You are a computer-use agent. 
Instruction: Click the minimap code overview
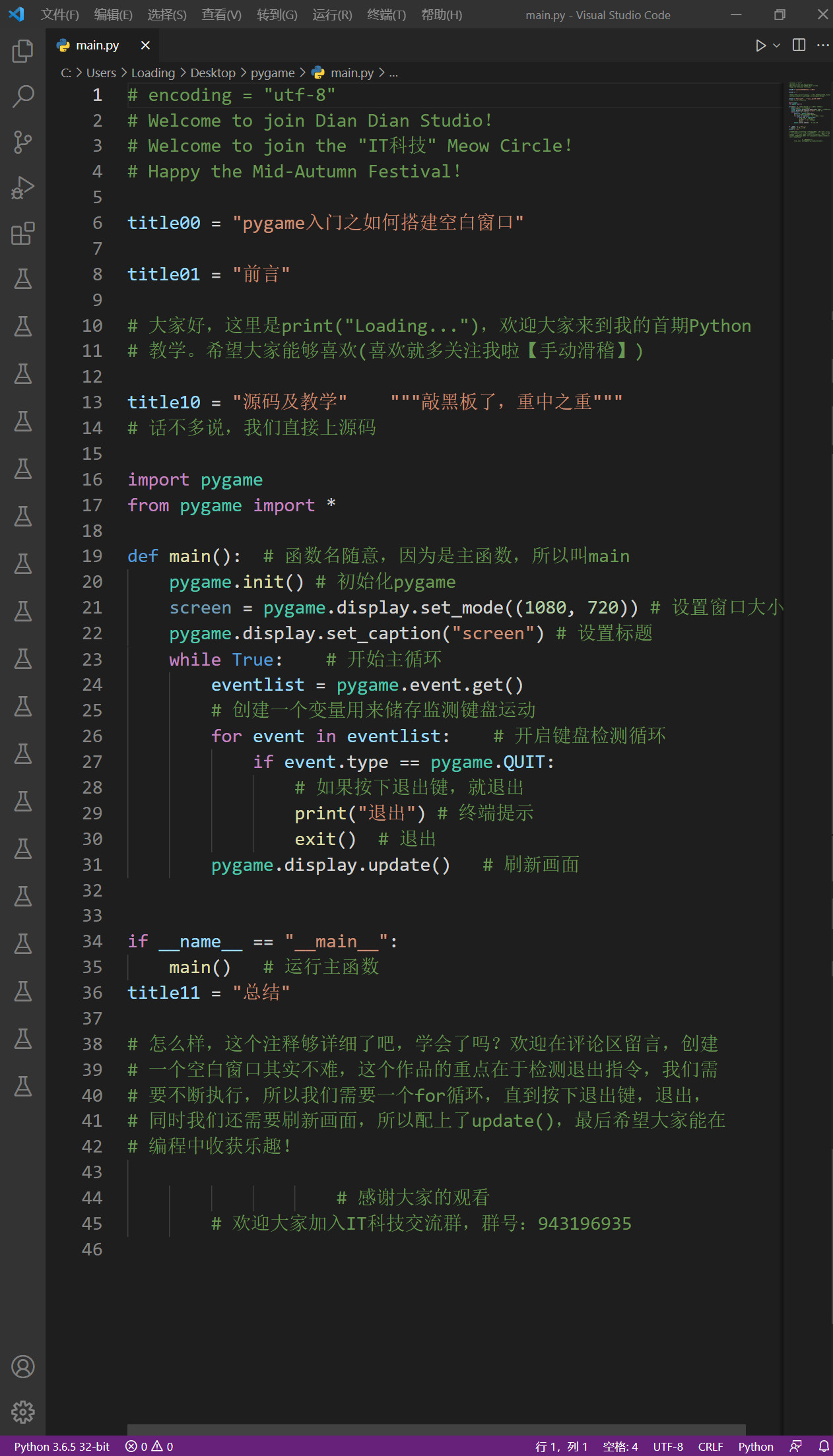[x=808, y=111]
